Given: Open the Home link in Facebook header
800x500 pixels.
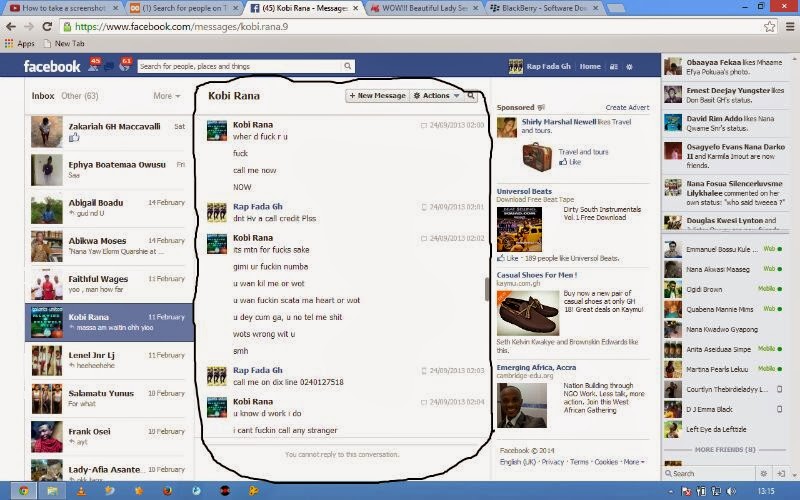Looking at the screenshot, I should click(x=590, y=66).
